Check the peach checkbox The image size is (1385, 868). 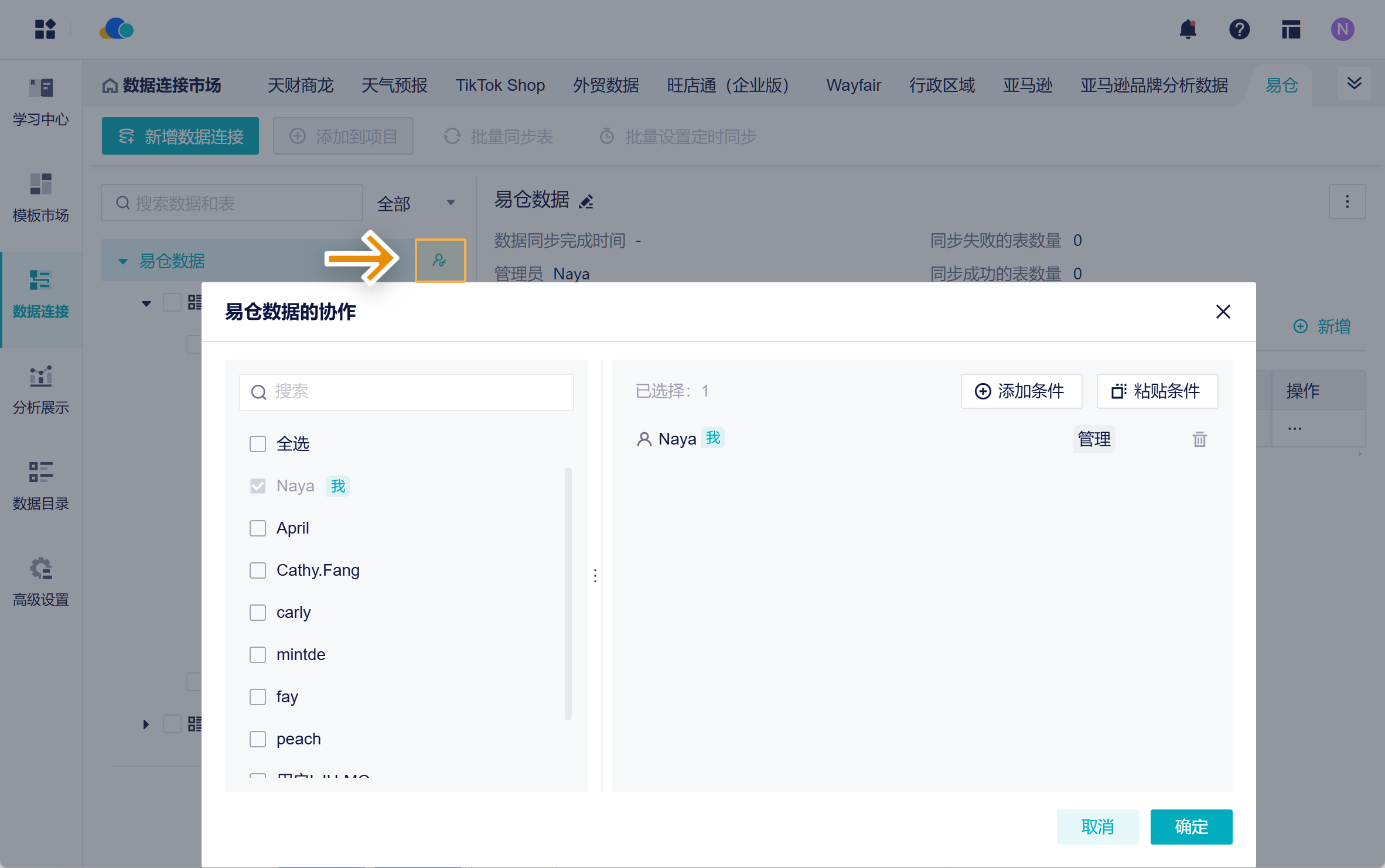click(258, 739)
